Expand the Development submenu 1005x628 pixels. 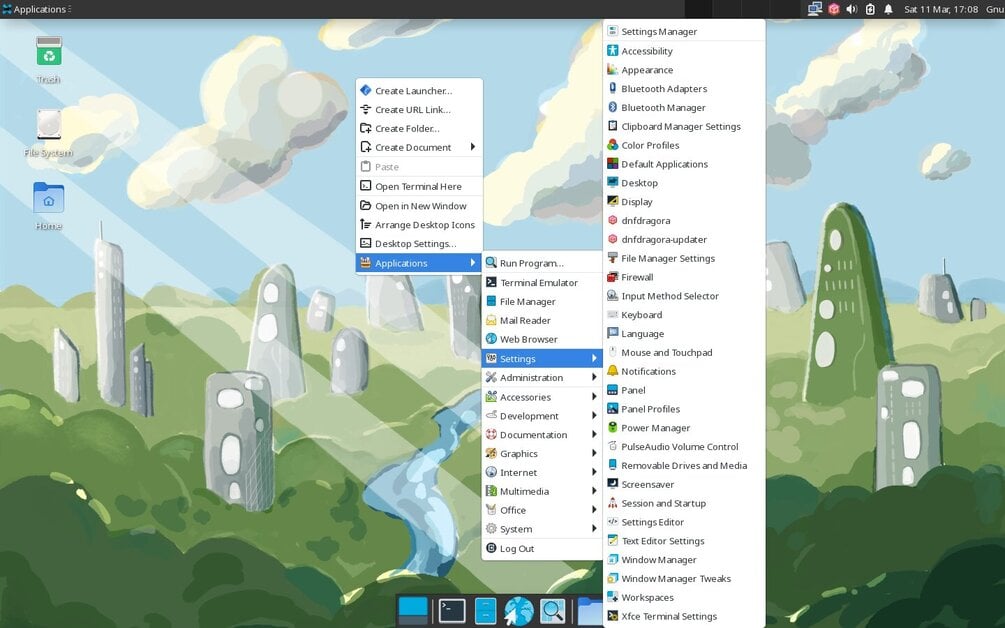tap(542, 416)
